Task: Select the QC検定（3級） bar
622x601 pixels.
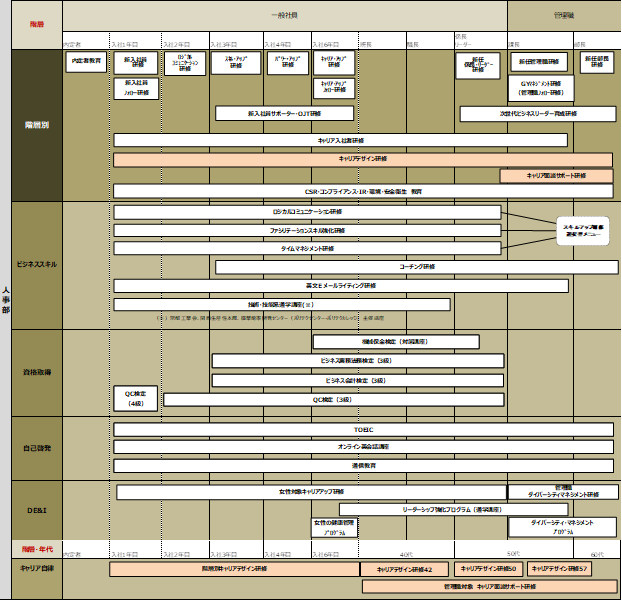Action: pos(334,400)
